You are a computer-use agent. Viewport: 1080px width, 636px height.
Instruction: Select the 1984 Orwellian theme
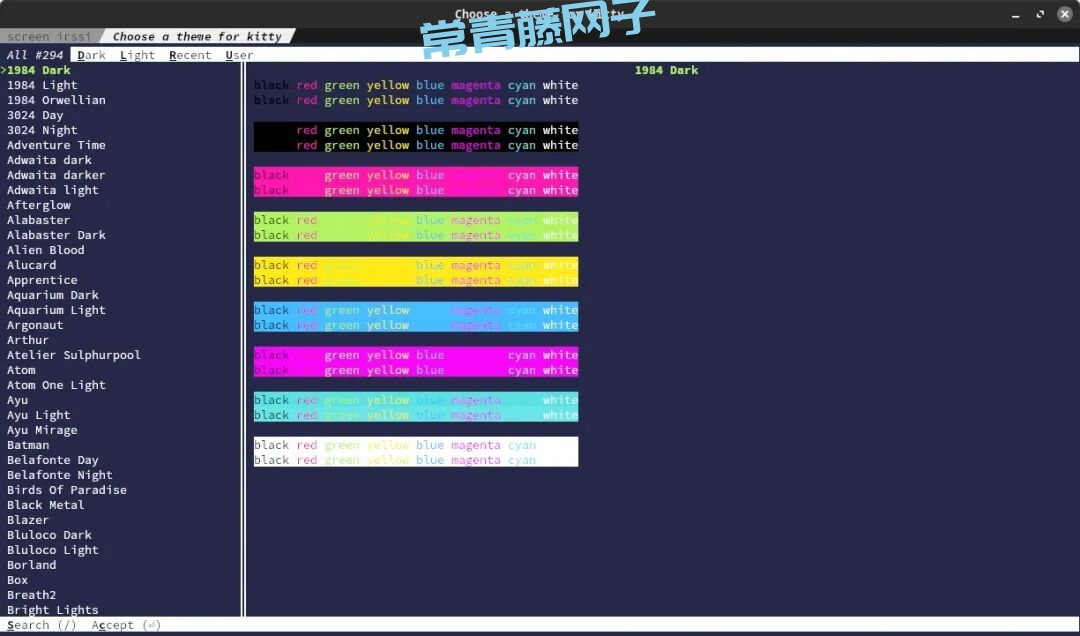(56, 100)
